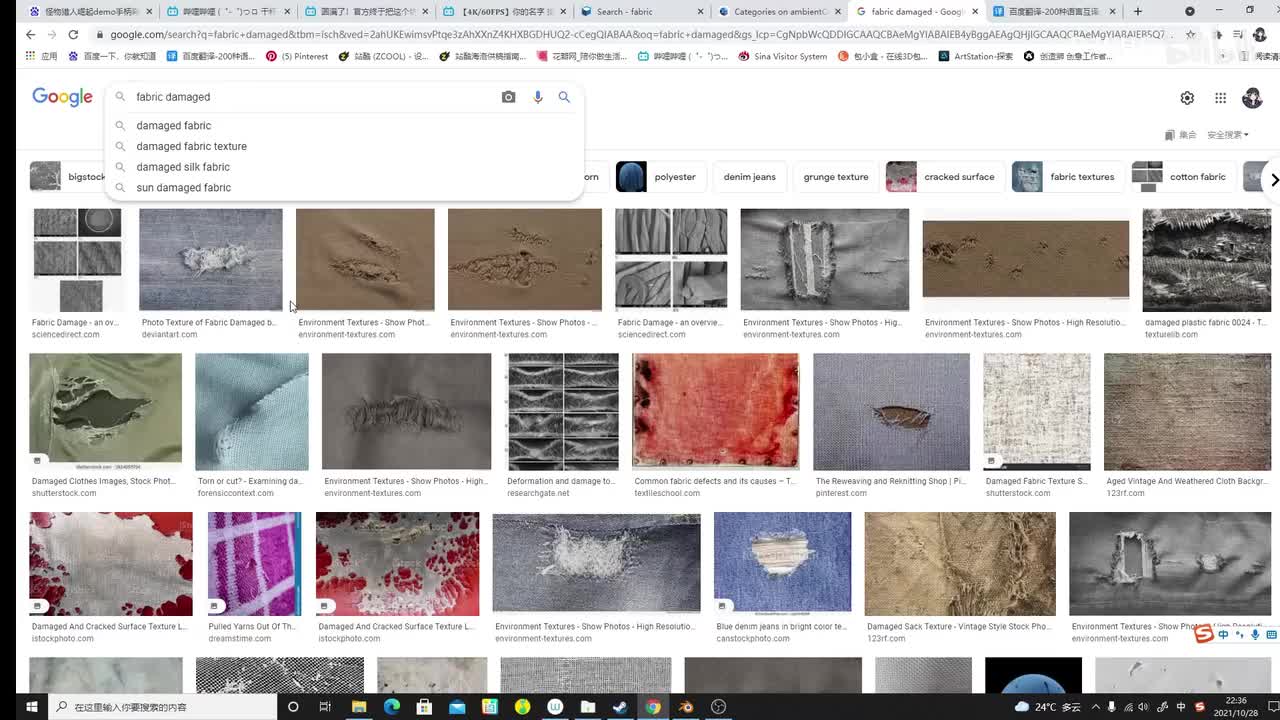Open Task View on the taskbar

(x=325, y=707)
